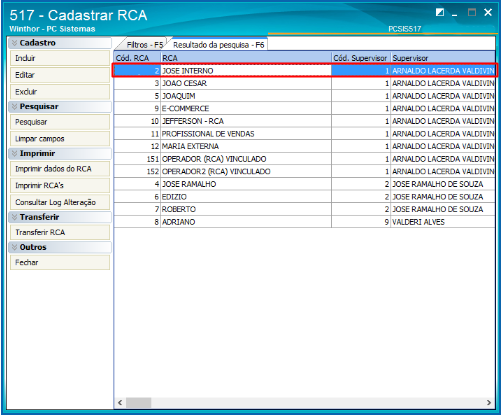
Task: Select the JOSE RAMALHO RCA row
Action: tap(305, 184)
